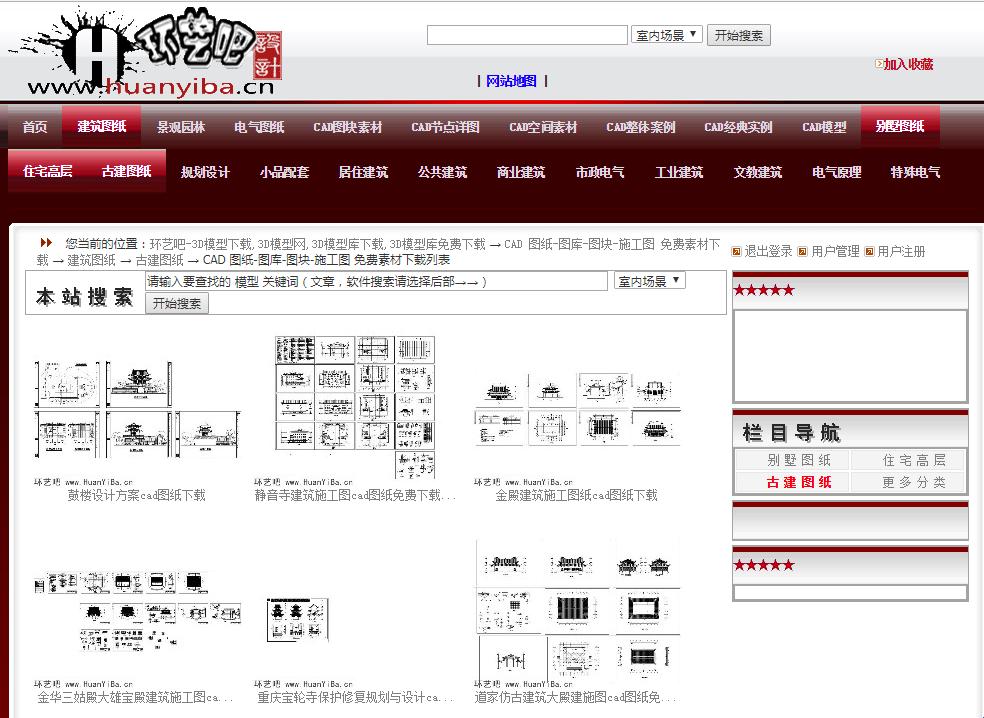Select 电气原理 sub-navigation item

pyautogui.click(x=837, y=172)
